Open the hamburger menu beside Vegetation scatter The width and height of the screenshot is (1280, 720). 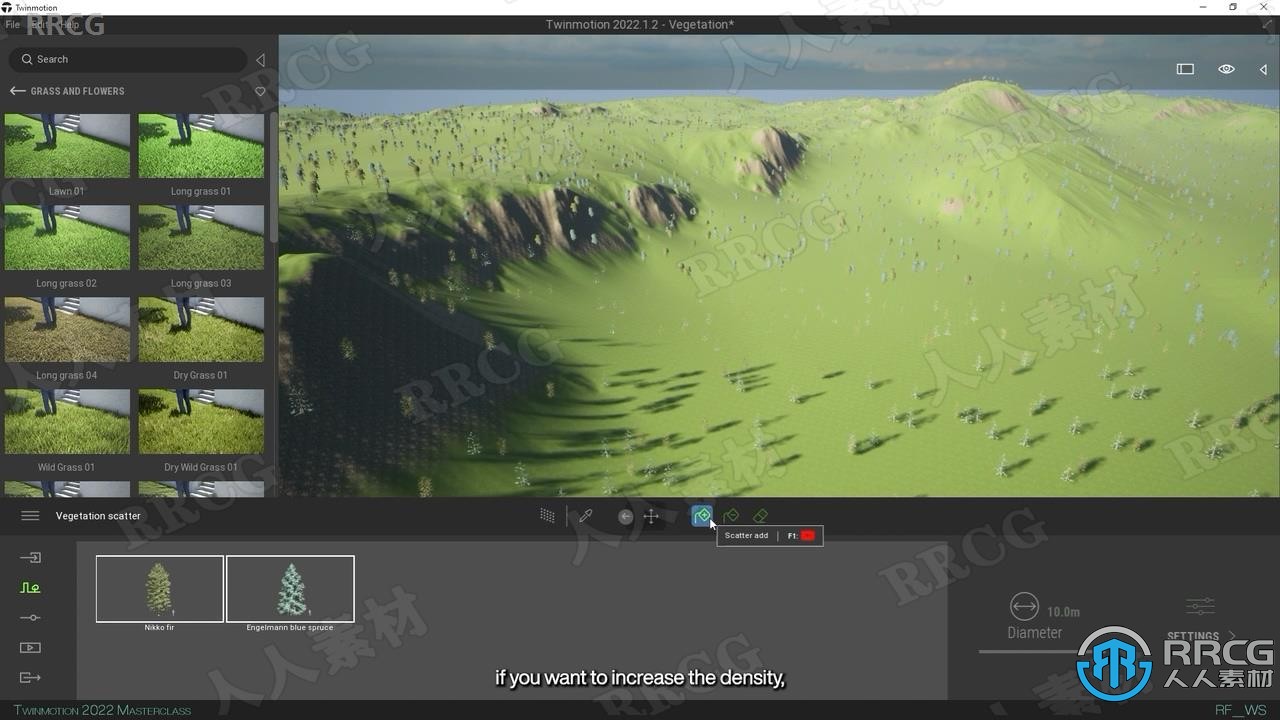[30, 516]
